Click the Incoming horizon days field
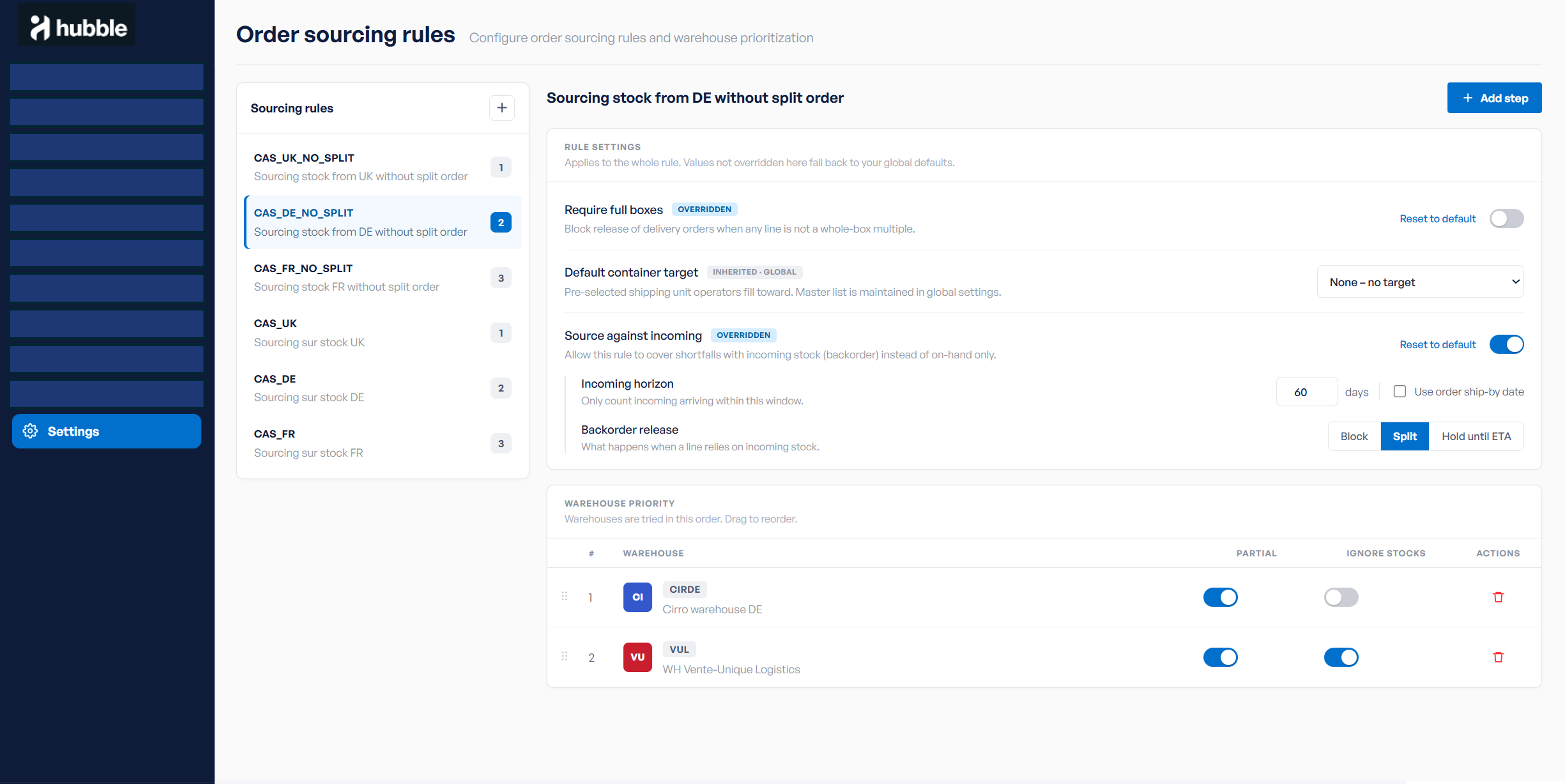 1306,392
